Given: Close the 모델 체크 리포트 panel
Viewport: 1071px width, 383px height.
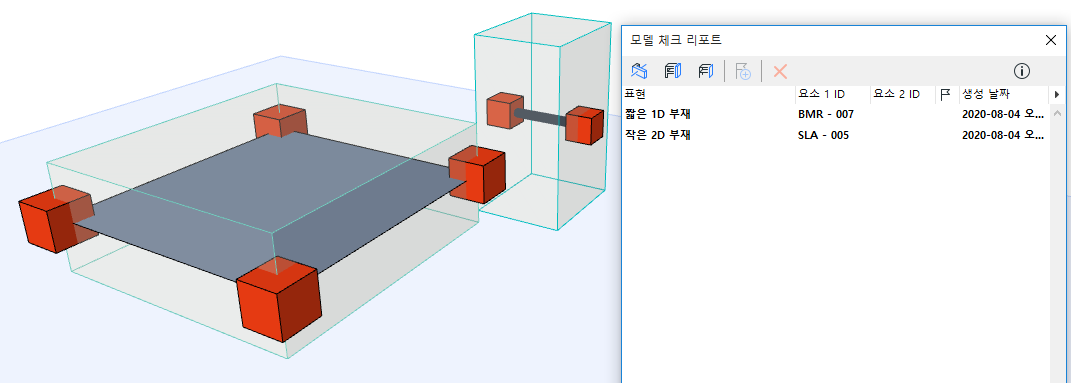Looking at the screenshot, I should point(1051,40).
